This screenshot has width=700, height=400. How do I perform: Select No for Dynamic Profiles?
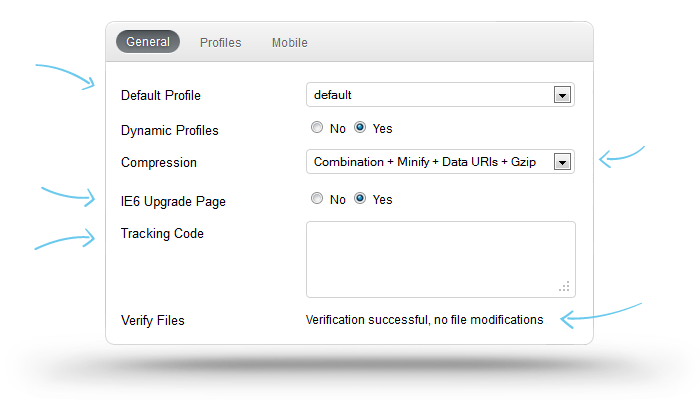[317, 128]
